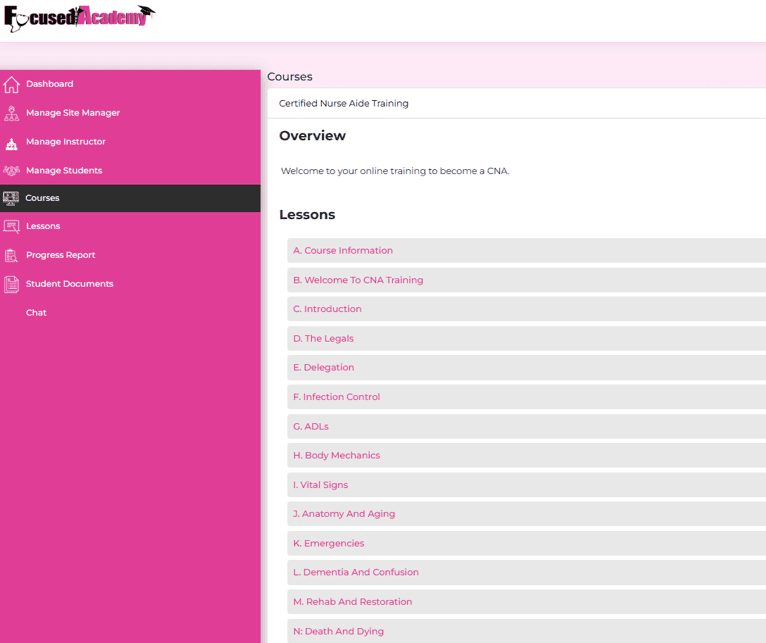Image resolution: width=766 pixels, height=643 pixels.
Task: Expand L. Dementia And Confusion lesson
Action: [355, 573]
